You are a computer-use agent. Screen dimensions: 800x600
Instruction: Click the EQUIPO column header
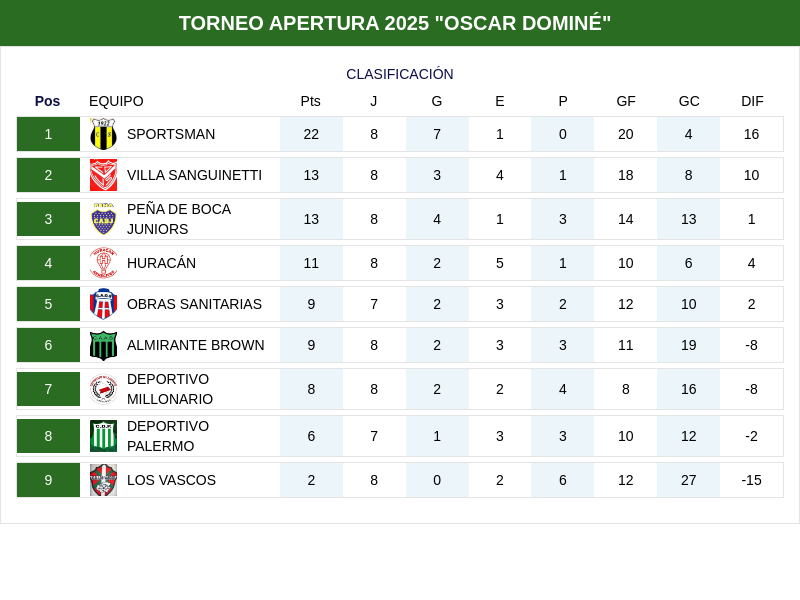116,101
